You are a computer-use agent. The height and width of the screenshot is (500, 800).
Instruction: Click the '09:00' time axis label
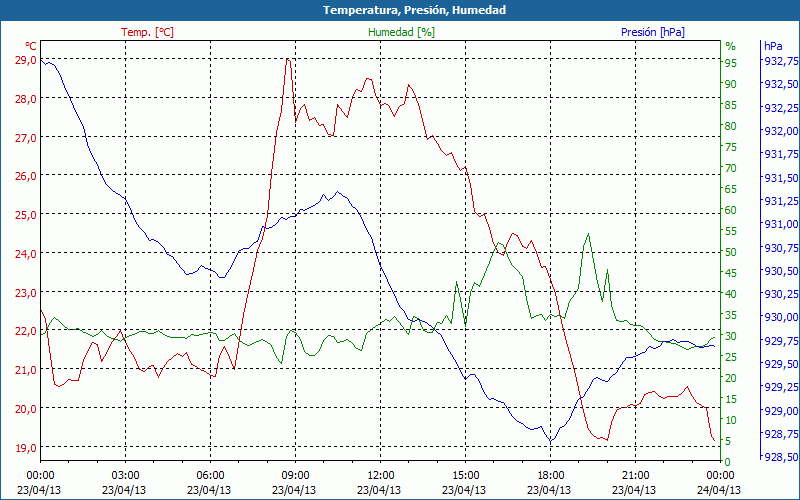295,475
